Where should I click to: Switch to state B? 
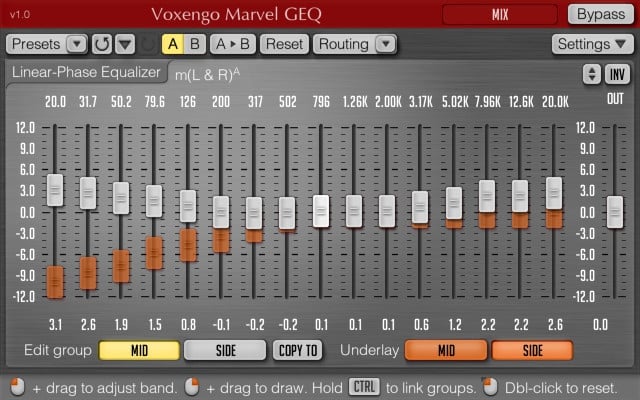(196, 44)
